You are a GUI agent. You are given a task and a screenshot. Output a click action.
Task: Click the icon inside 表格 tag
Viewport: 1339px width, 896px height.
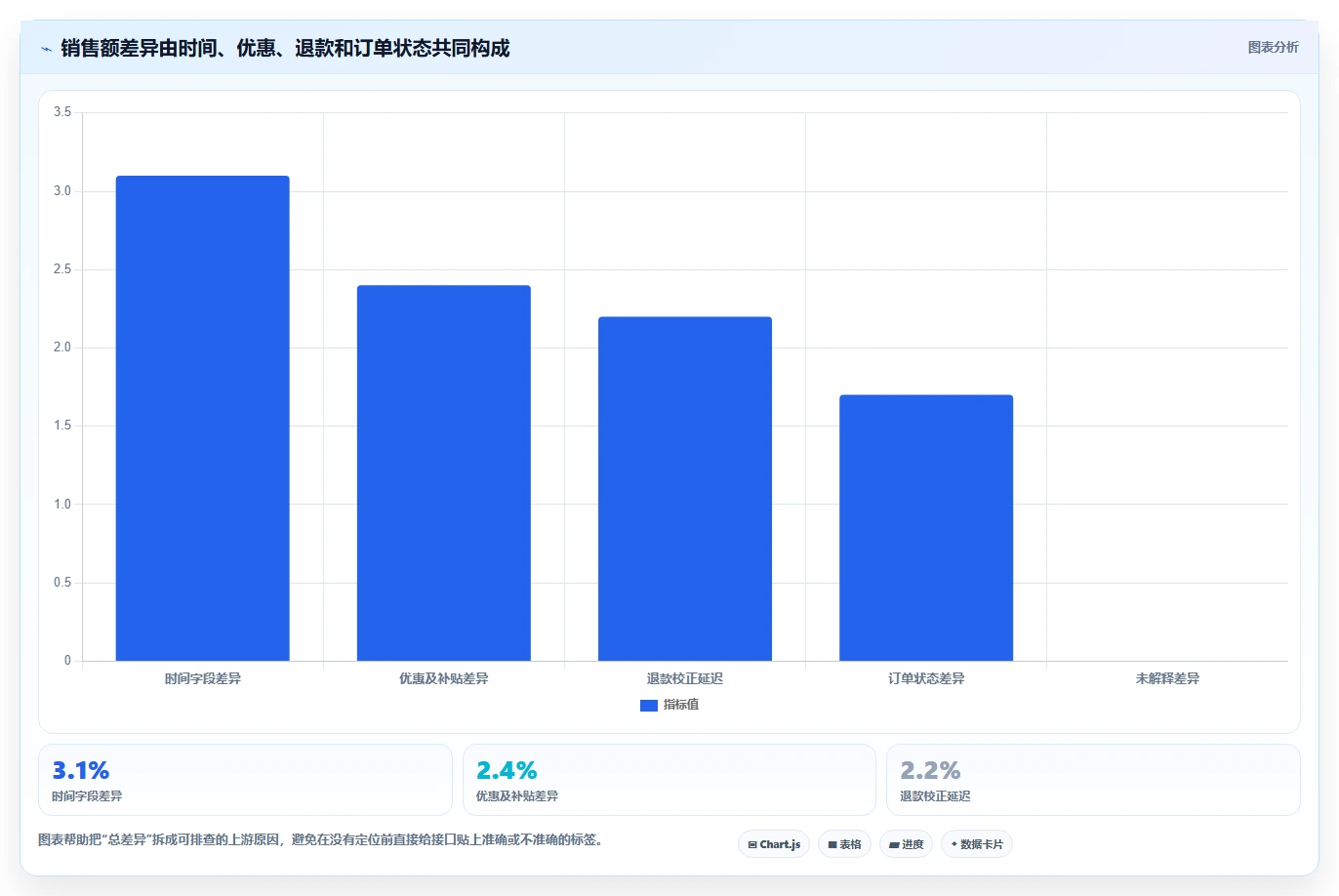click(x=832, y=845)
